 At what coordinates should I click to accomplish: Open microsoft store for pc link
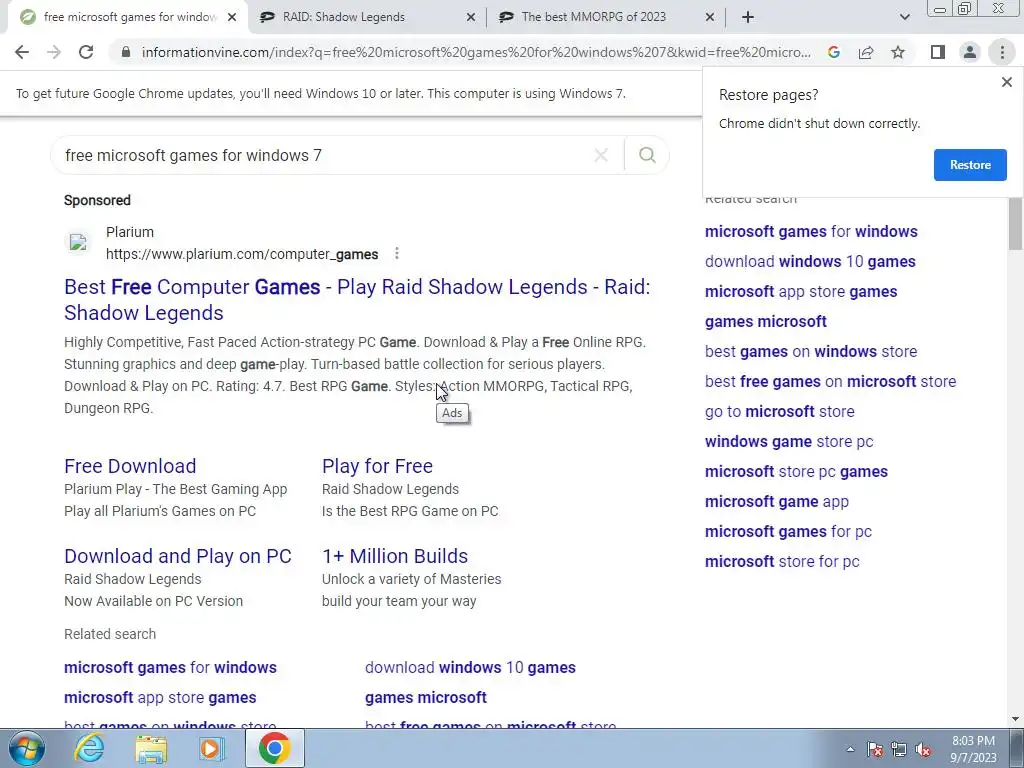pos(782,562)
